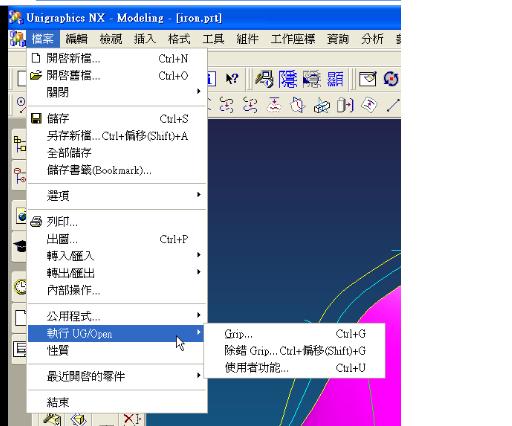Click the second curve-node toolbar icon
Viewport: 512px width, 426px height.
coord(250,106)
